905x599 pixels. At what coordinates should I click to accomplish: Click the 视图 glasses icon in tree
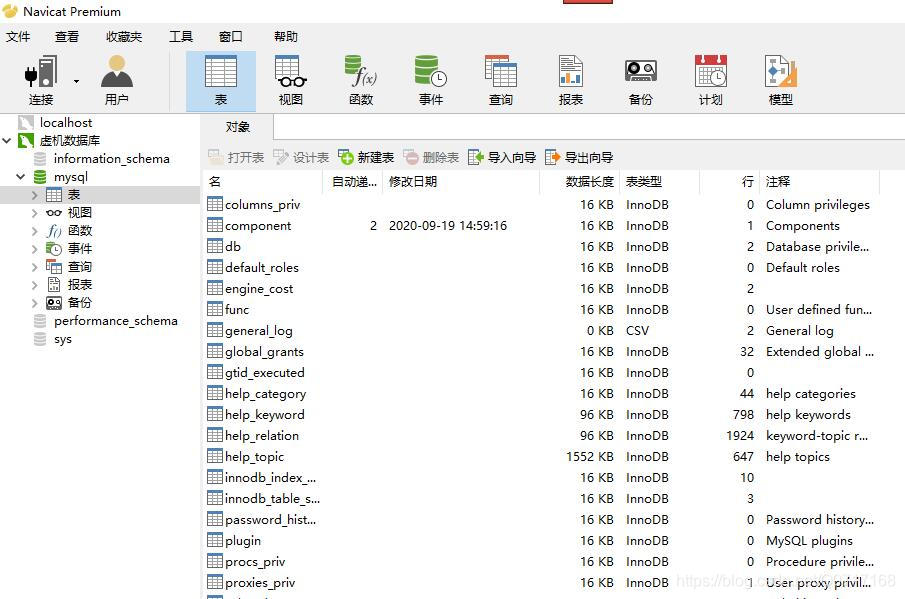click(54, 213)
